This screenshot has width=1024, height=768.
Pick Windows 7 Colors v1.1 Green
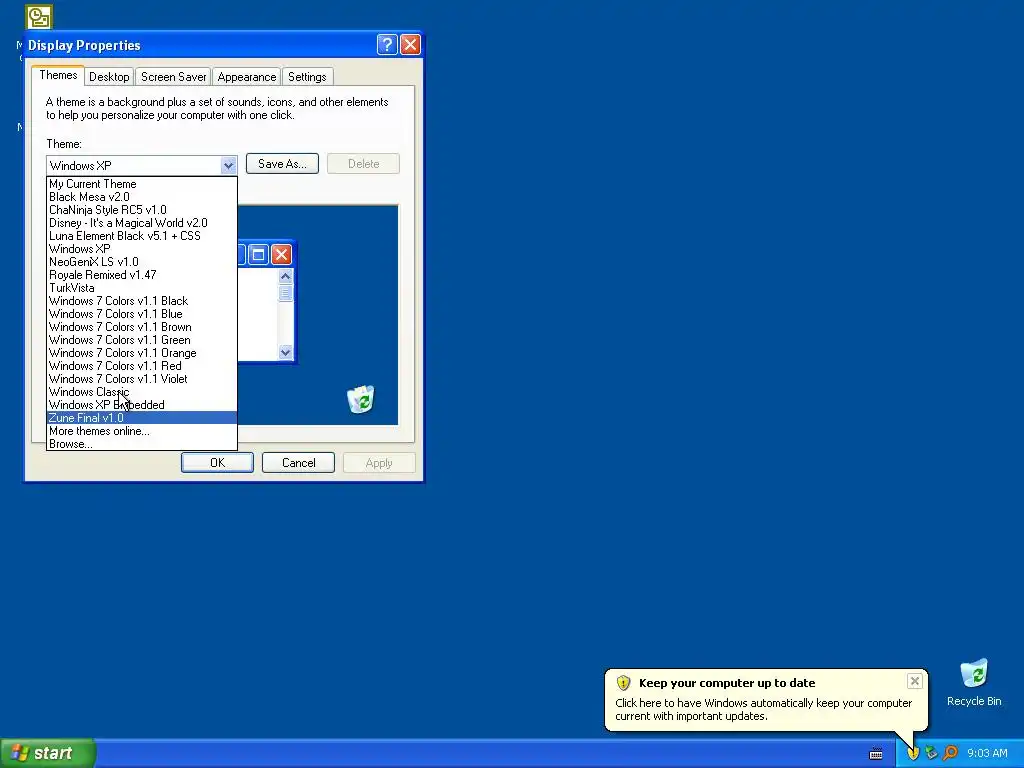click(x=142, y=340)
